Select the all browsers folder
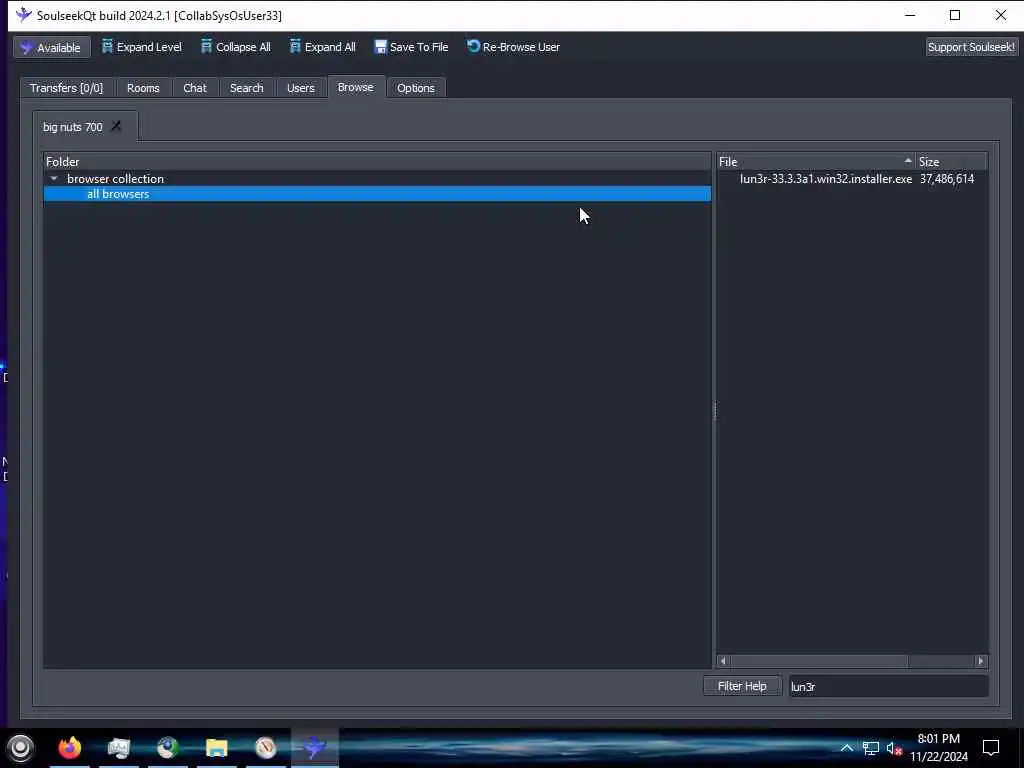1024x768 pixels. click(377, 194)
